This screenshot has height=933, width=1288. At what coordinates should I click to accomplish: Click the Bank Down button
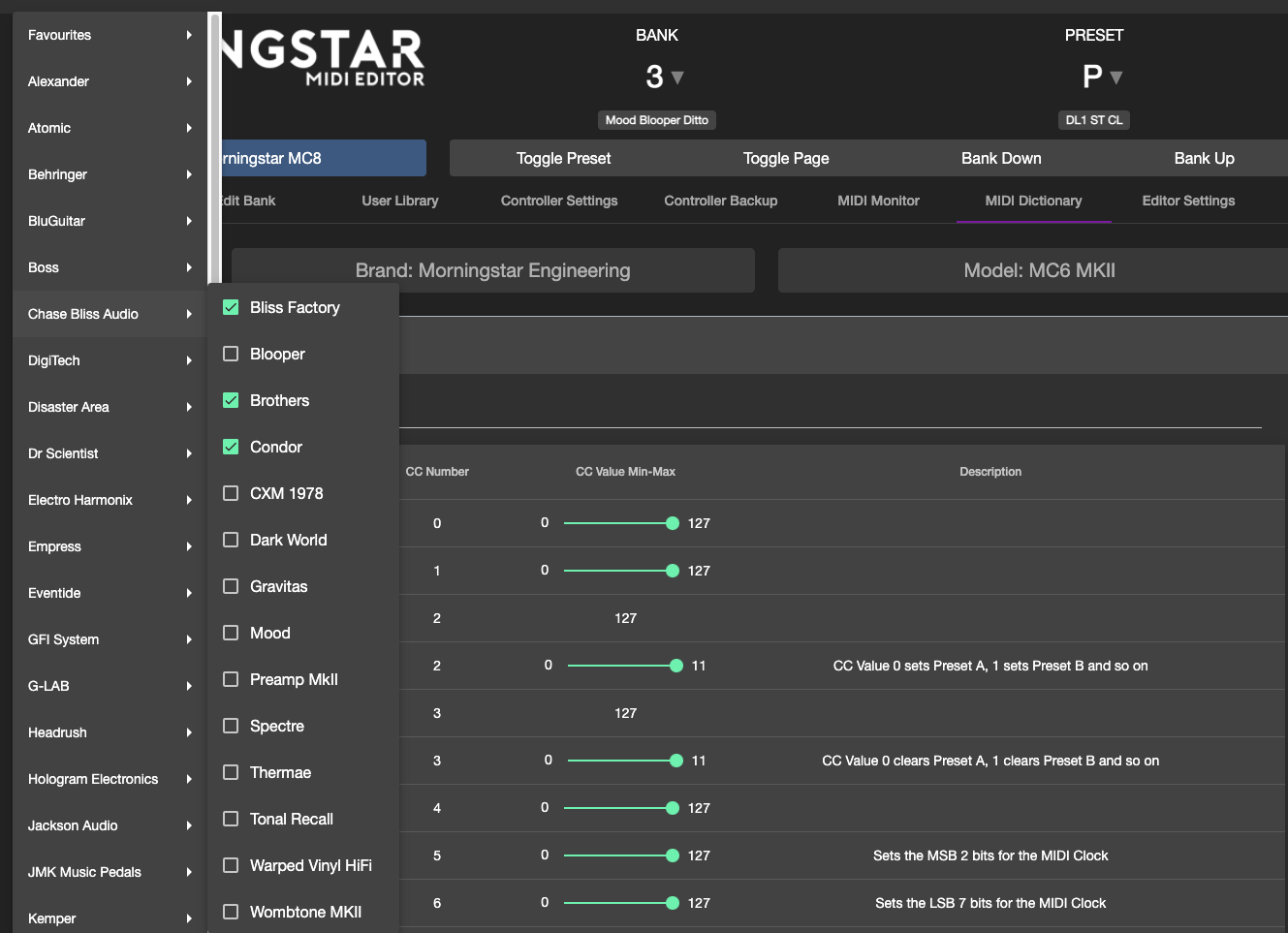click(1001, 158)
